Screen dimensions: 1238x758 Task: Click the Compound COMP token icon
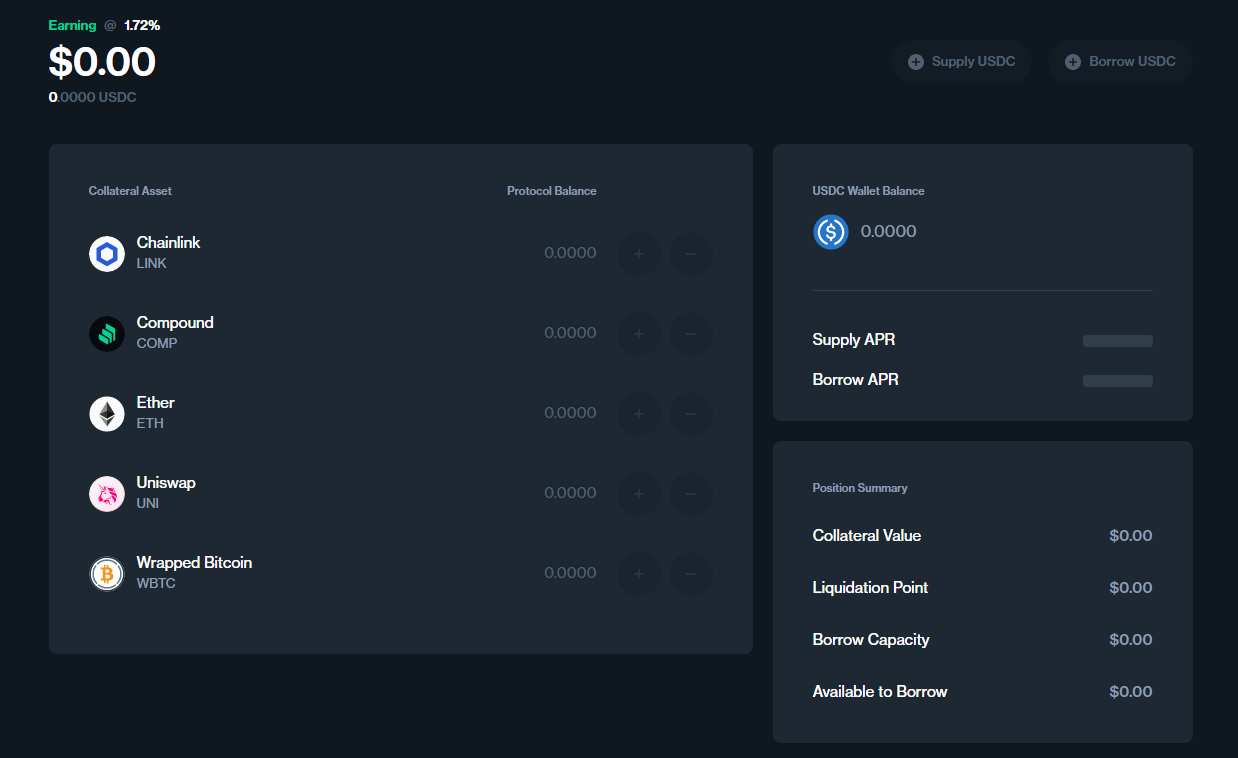point(107,334)
